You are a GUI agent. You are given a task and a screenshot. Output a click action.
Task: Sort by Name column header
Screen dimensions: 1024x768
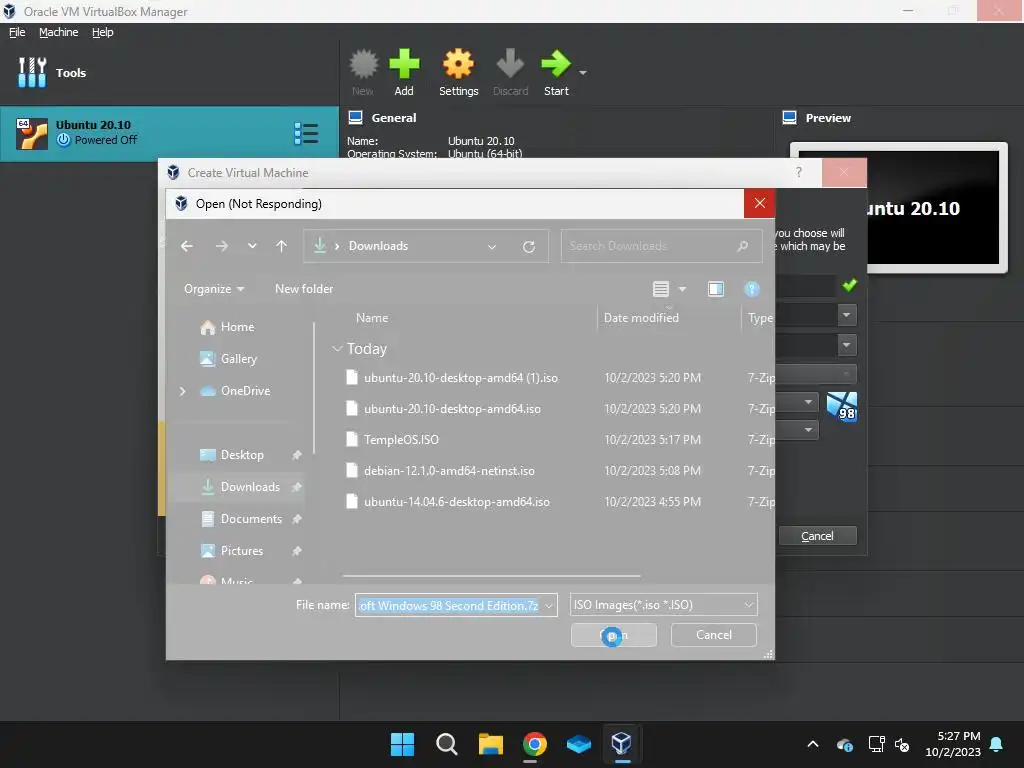click(x=372, y=318)
